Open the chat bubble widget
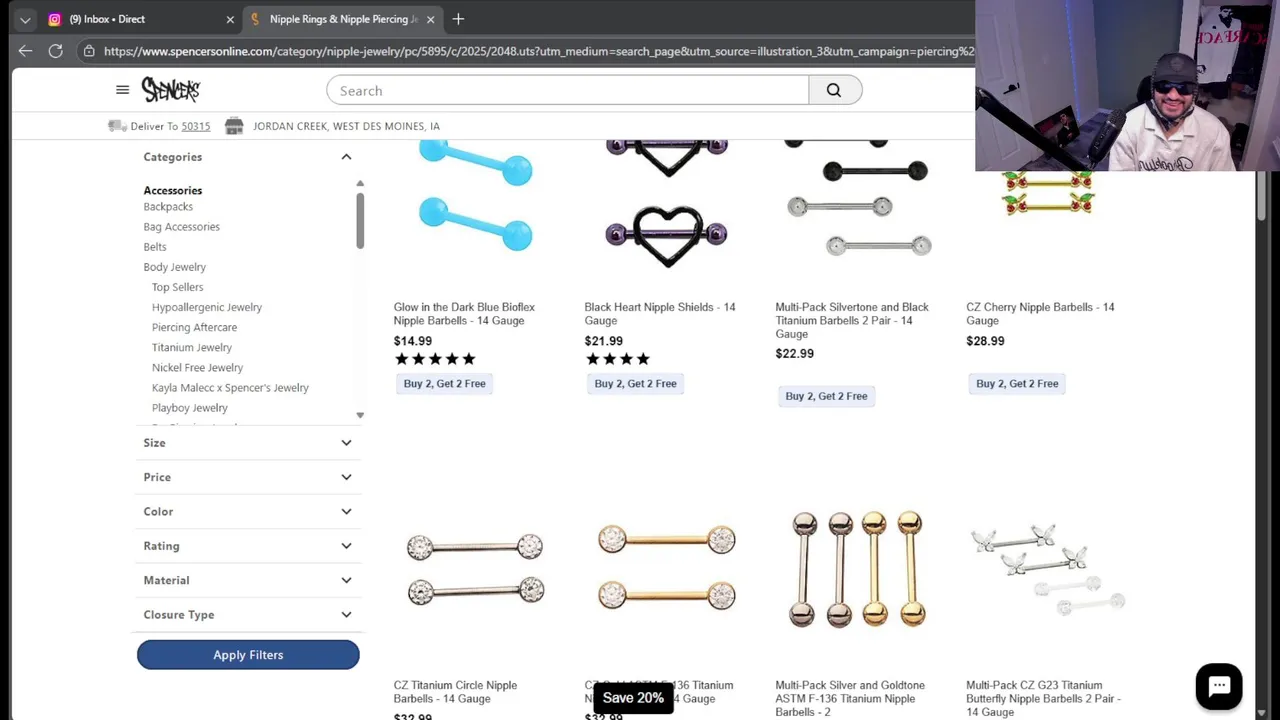 (x=1219, y=686)
